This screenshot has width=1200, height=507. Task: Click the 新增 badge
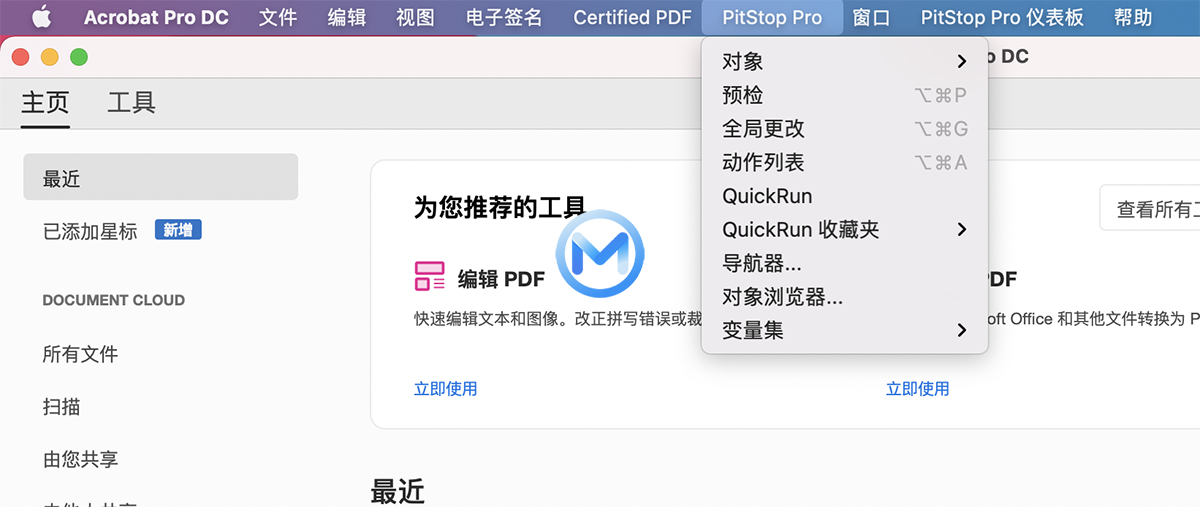[x=178, y=230]
